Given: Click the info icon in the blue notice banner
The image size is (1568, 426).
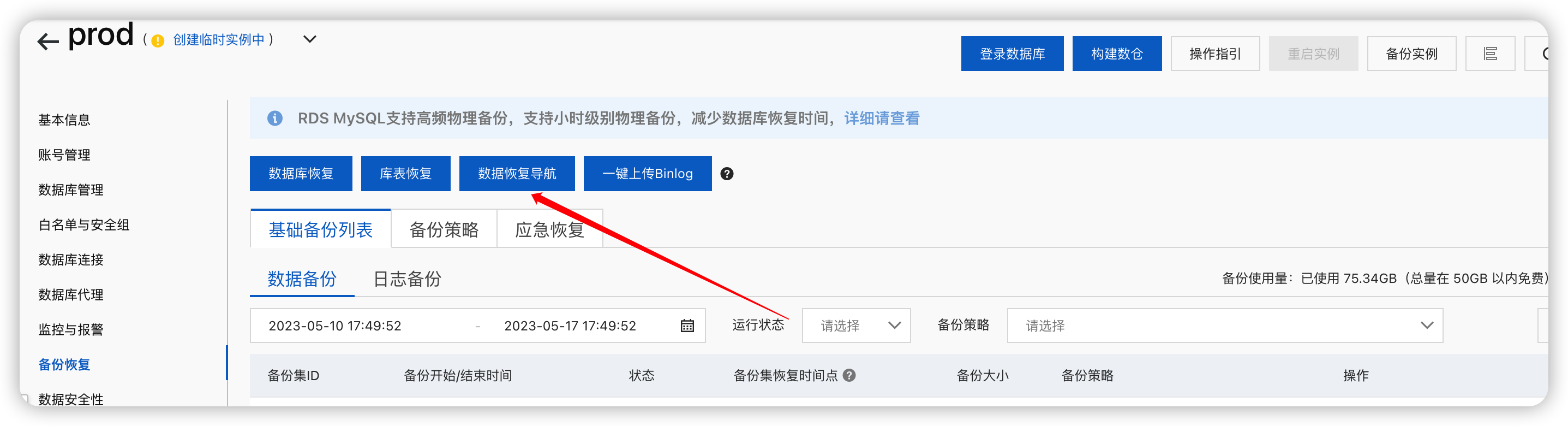Looking at the screenshot, I should tap(275, 118).
